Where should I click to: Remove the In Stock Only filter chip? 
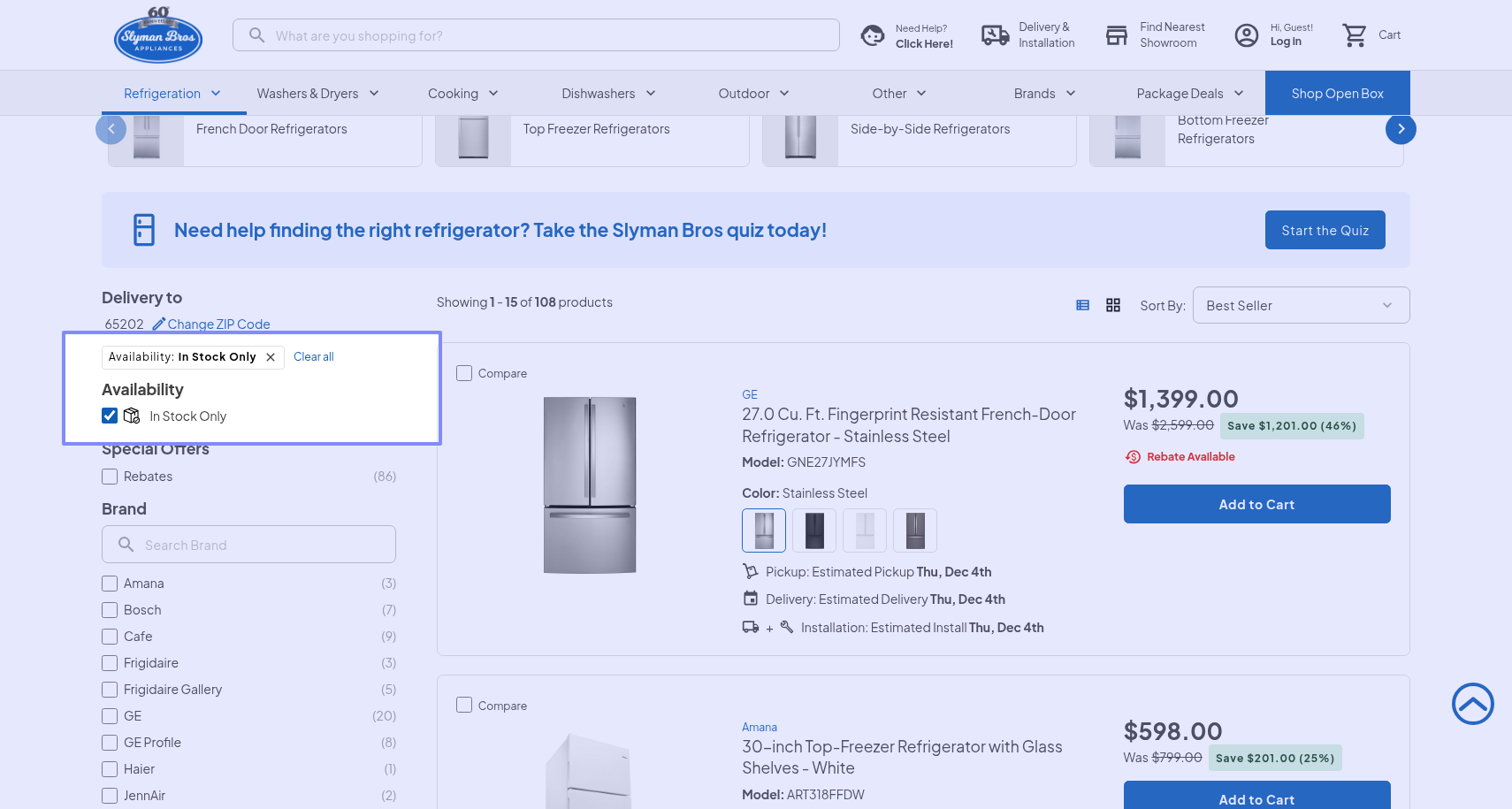(x=271, y=357)
